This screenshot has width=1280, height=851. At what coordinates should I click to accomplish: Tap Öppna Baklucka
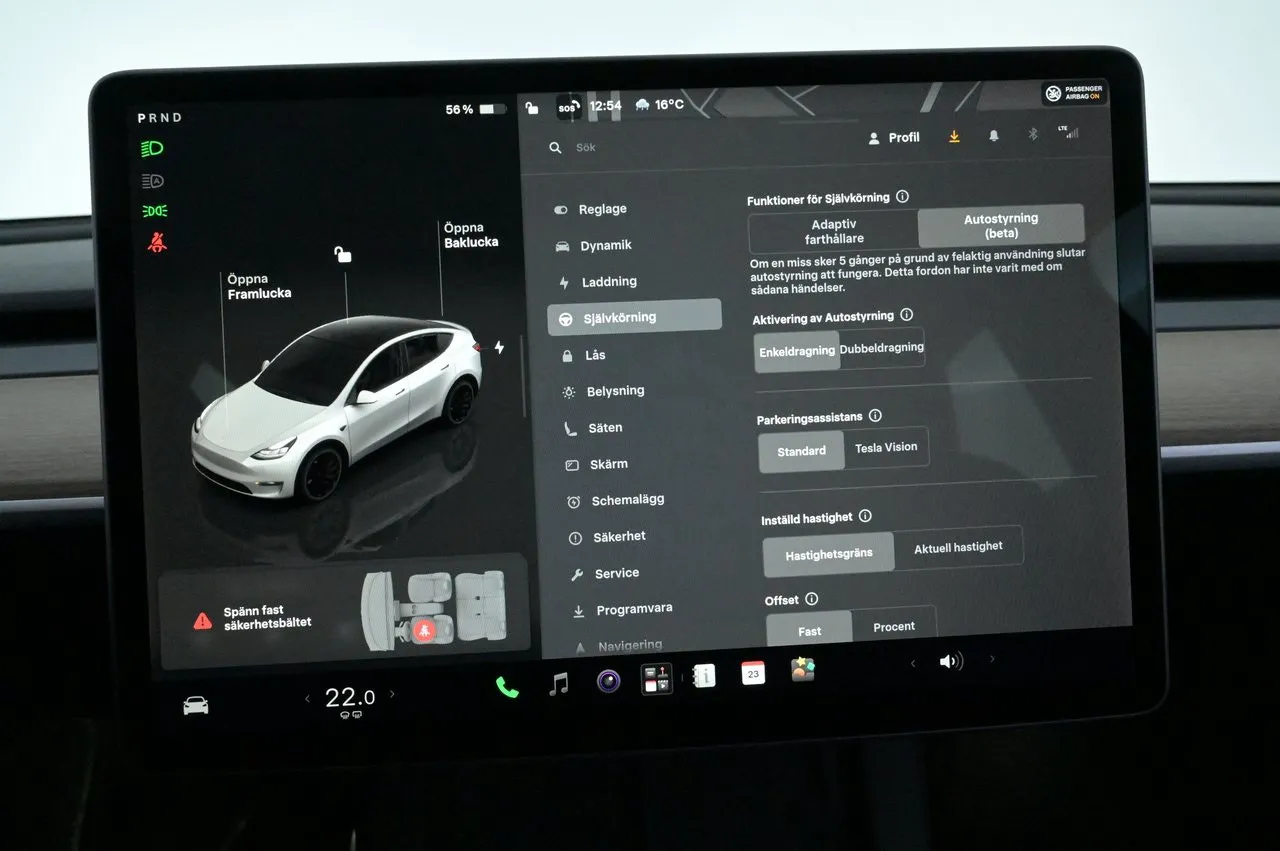pyautogui.click(x=471, y=235)
